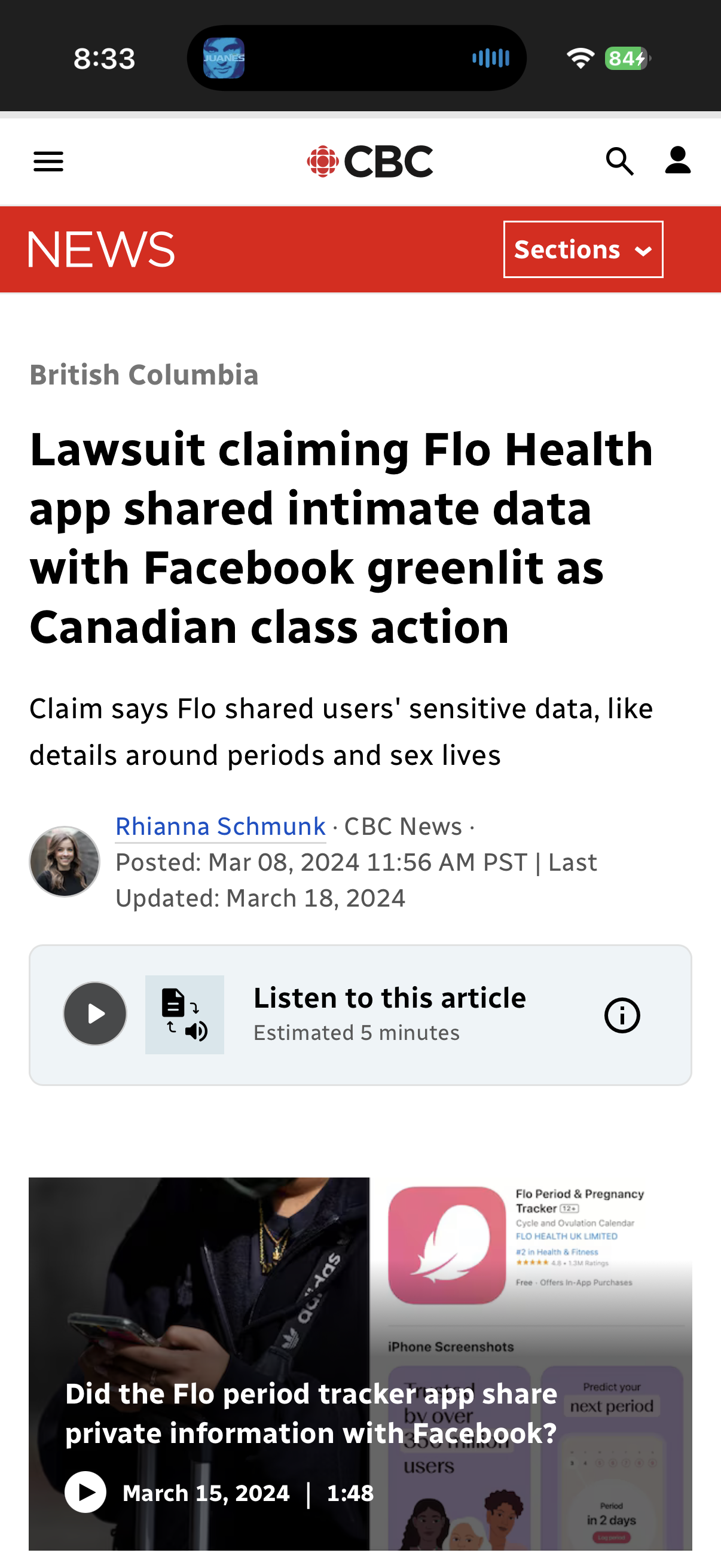This screenshot has height=1568, width=721.
Task: Click the article headline about Flo Health lawsuit
Action: tap(341, 542)
